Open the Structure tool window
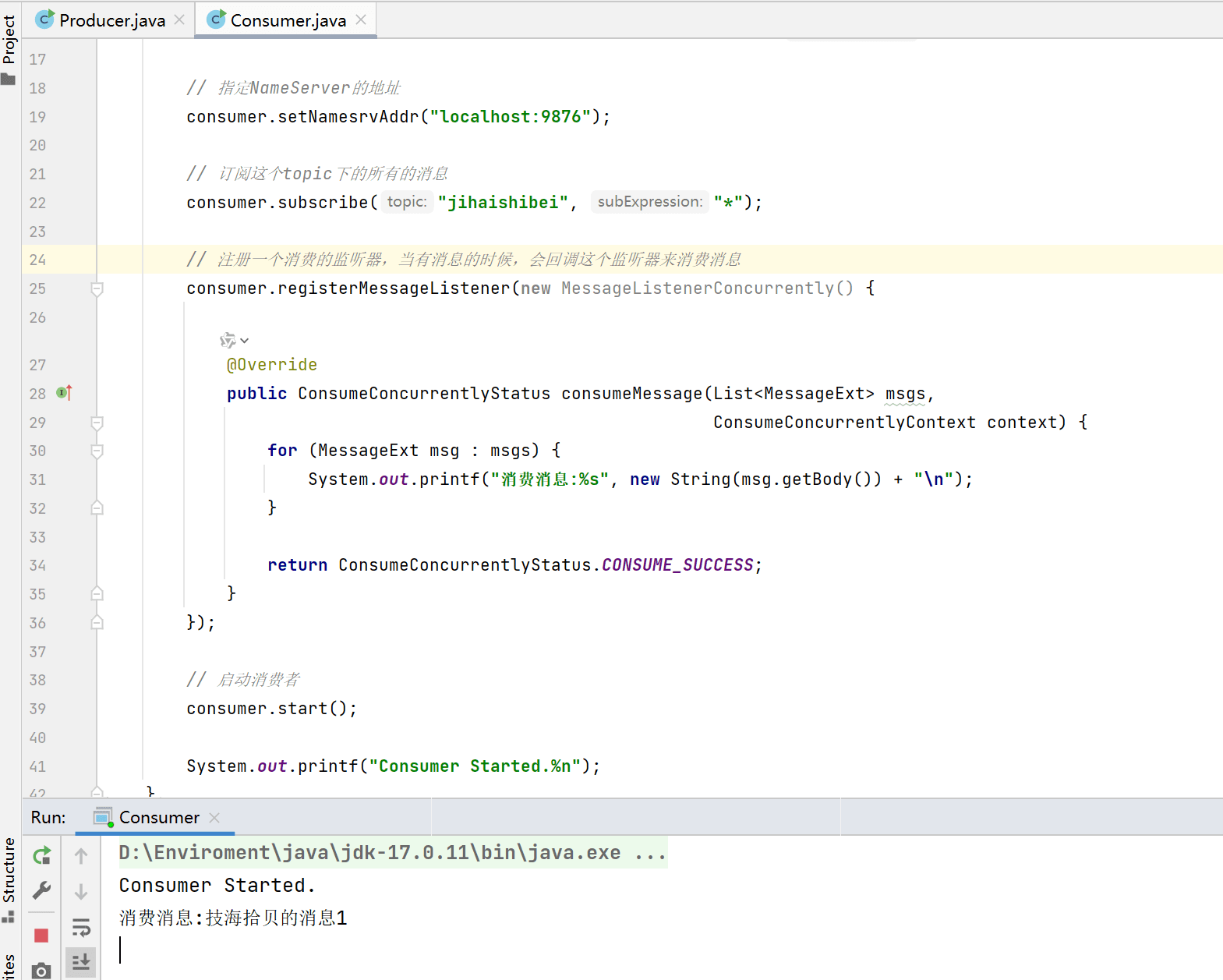The height and width of the screenshot is (980, 1223). click(9, 879)
